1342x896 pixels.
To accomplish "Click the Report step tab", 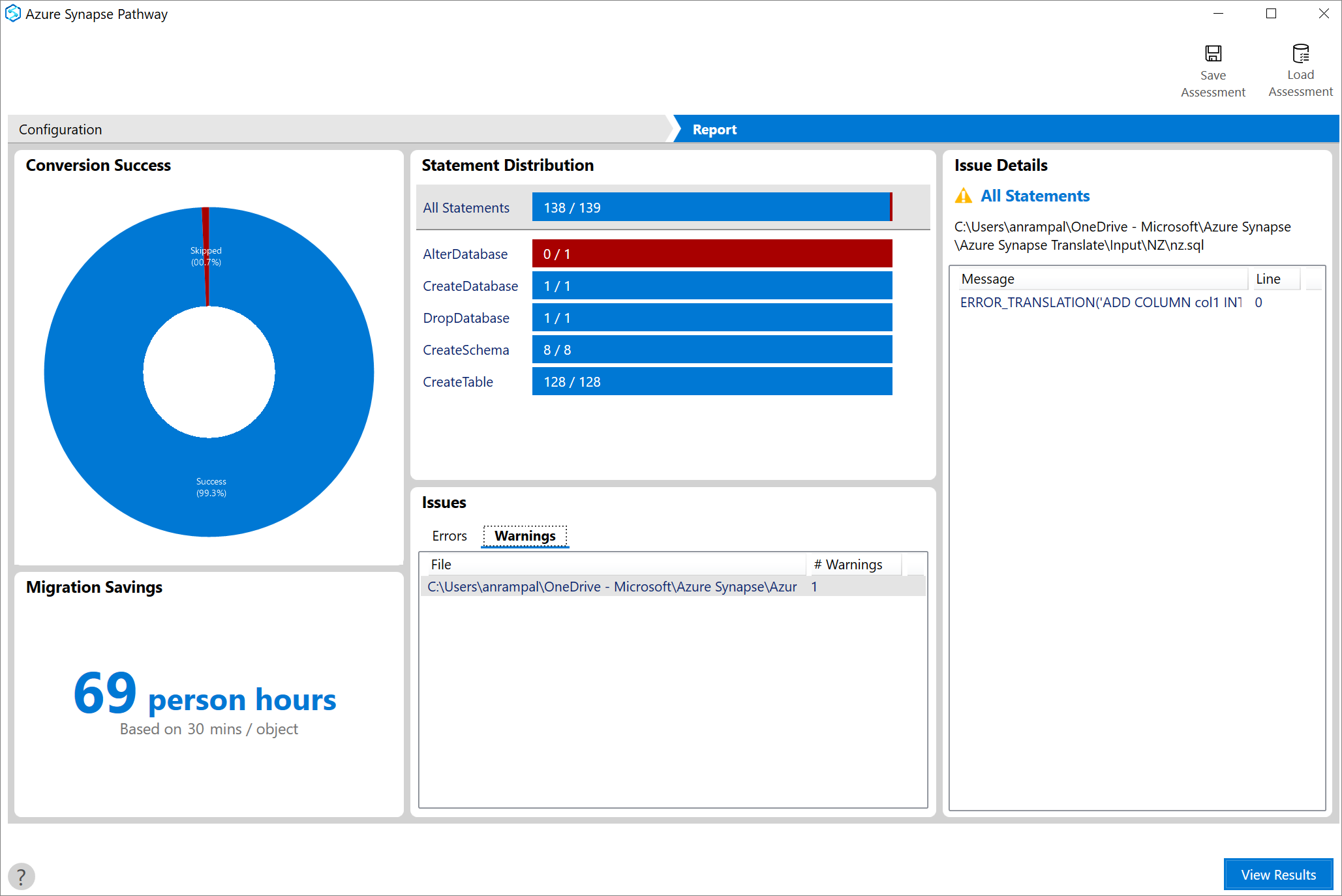I will coord(714,128).
